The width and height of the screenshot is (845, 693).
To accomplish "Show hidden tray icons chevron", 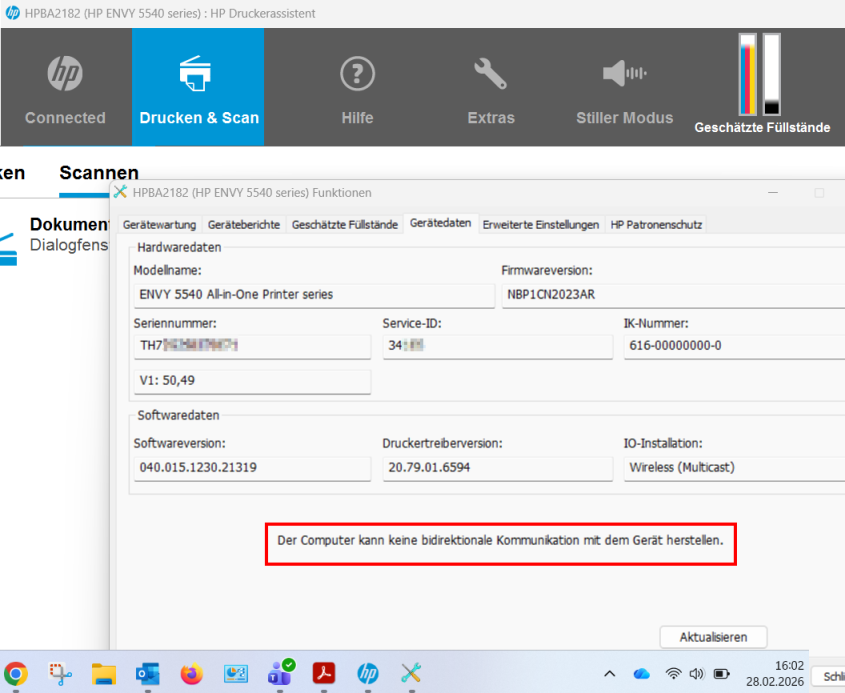I will (x=609, y=674).
